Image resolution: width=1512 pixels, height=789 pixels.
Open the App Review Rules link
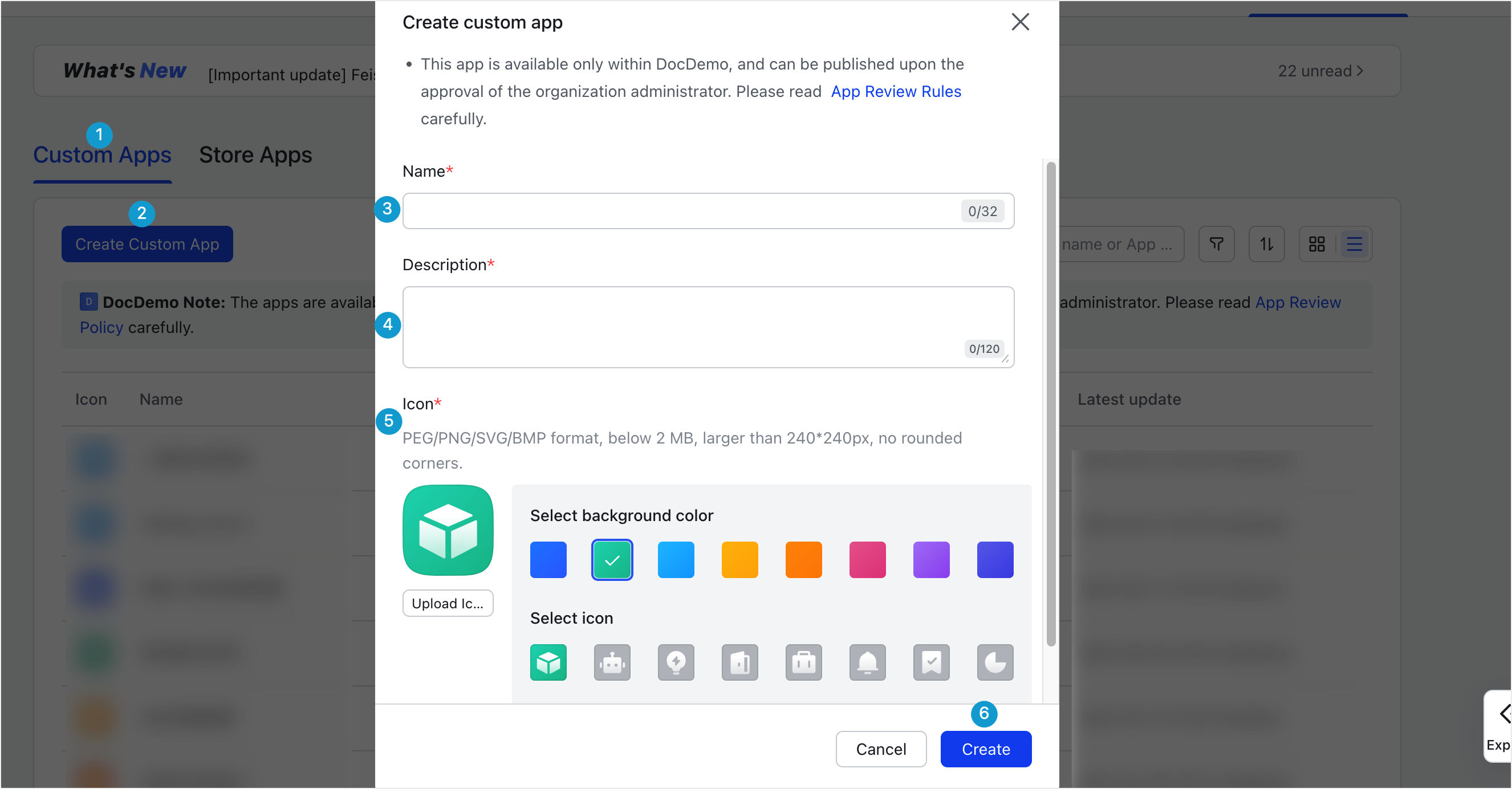(896, 92)
